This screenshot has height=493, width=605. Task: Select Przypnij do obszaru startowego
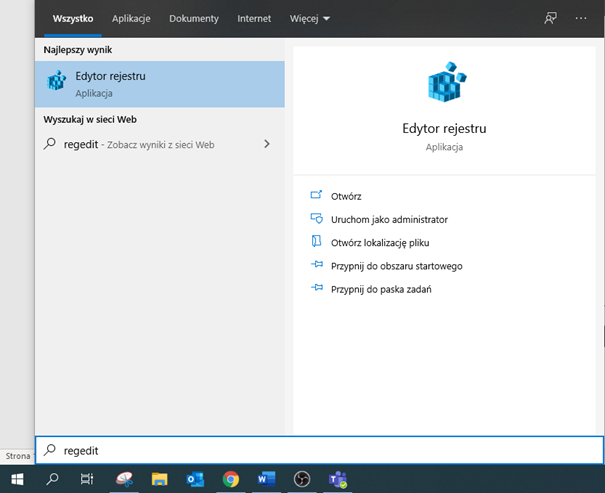pos(396,266)
